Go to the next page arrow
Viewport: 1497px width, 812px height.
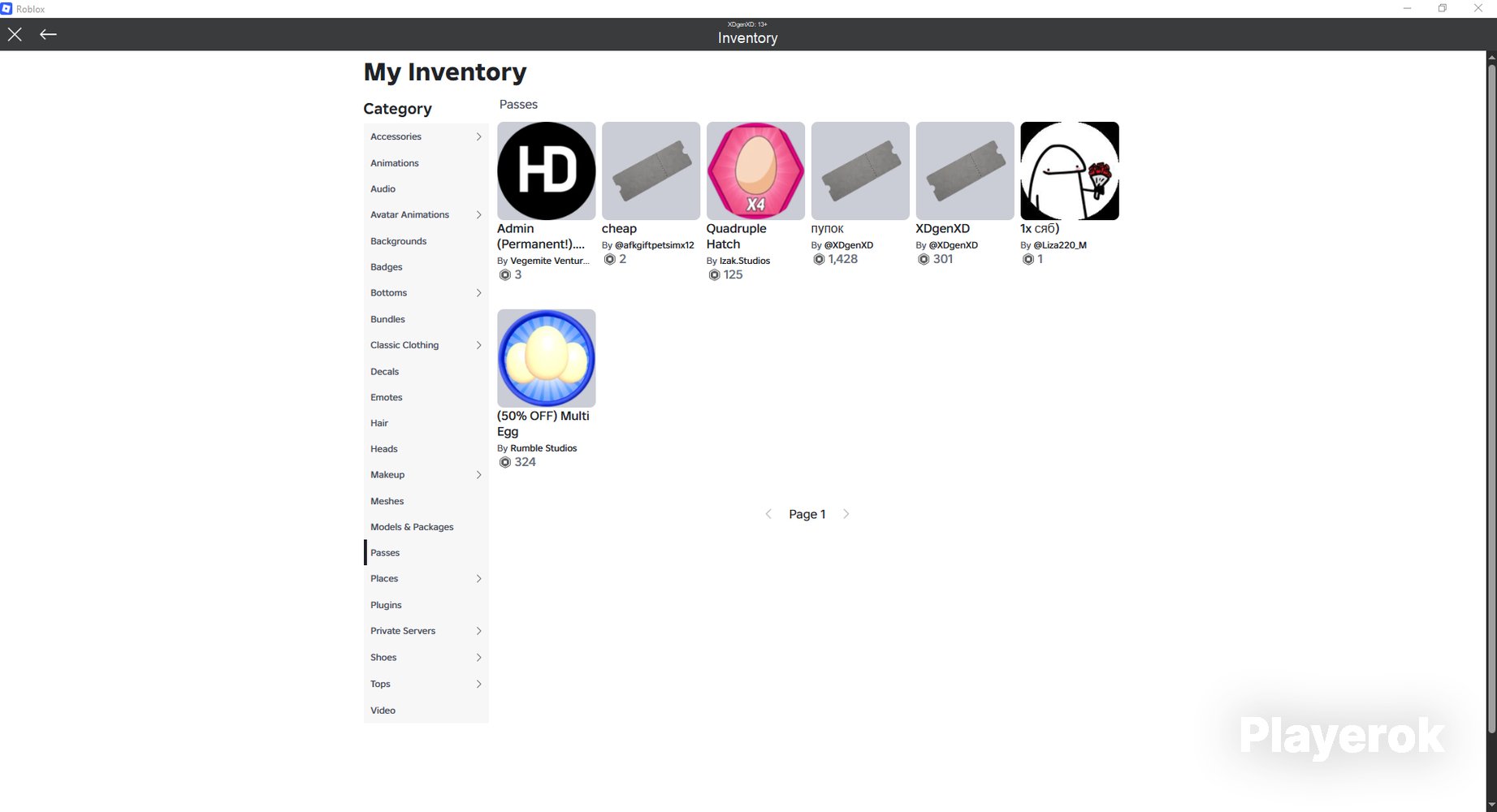click(x=846, y=514)
